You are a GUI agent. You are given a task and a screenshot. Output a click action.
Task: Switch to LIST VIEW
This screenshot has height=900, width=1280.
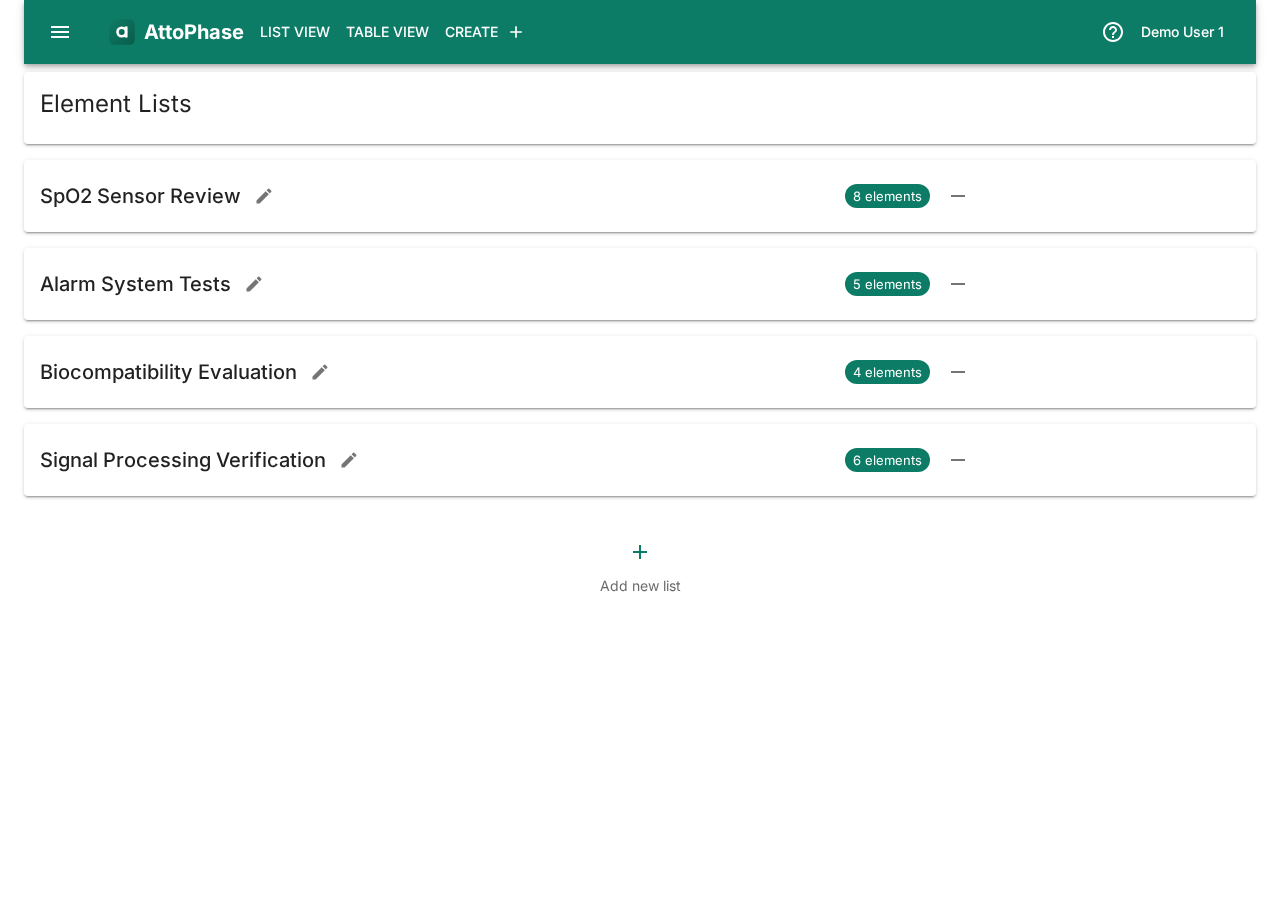294,31
